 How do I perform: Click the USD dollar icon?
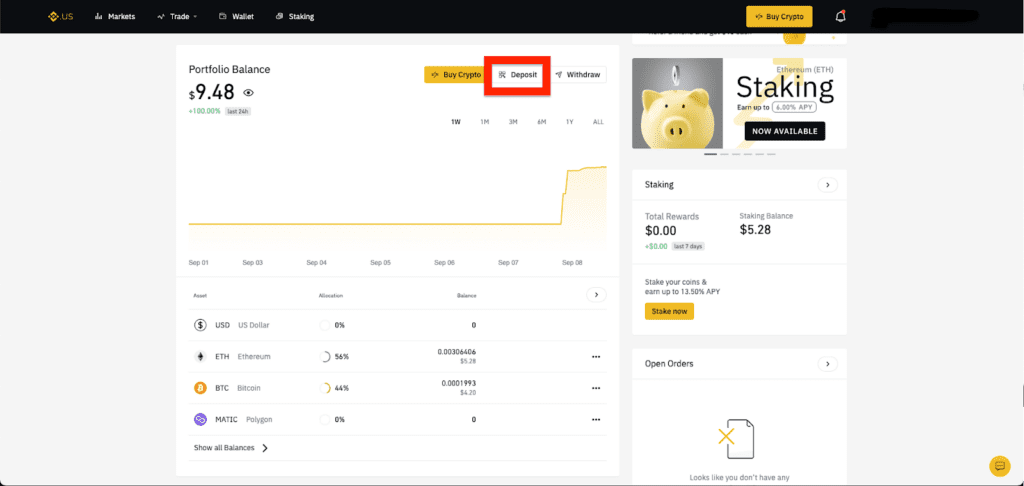[x=200, y=325]
